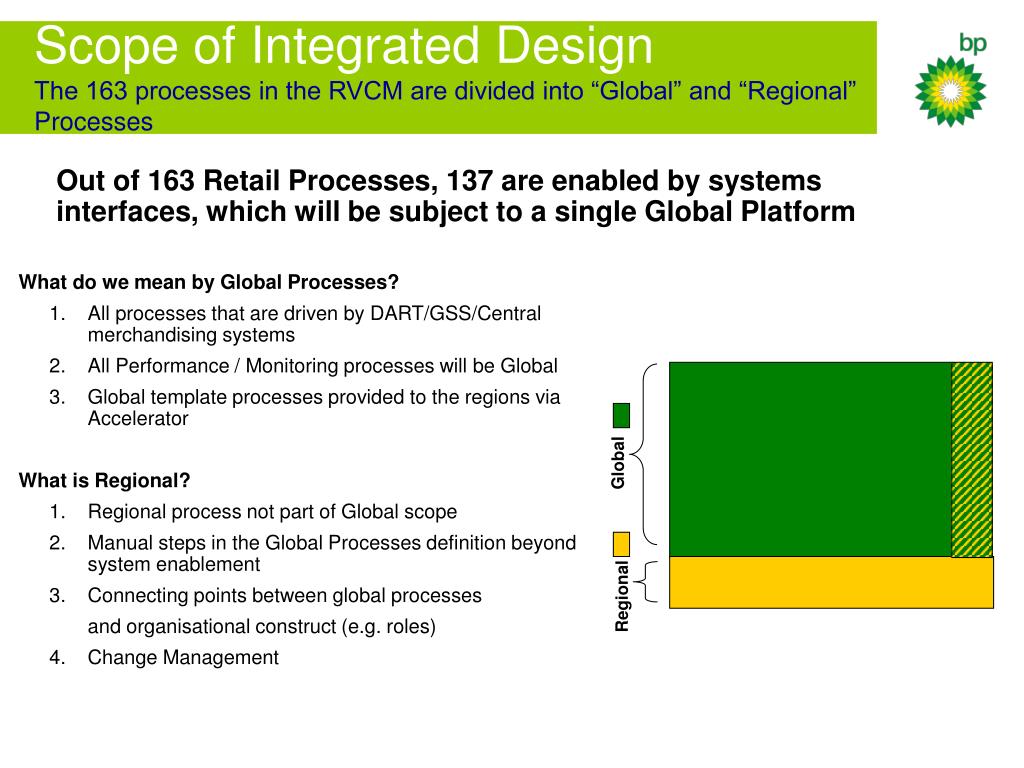
Task: Click the bp sunburst logo
Action: tap(950, 91)
